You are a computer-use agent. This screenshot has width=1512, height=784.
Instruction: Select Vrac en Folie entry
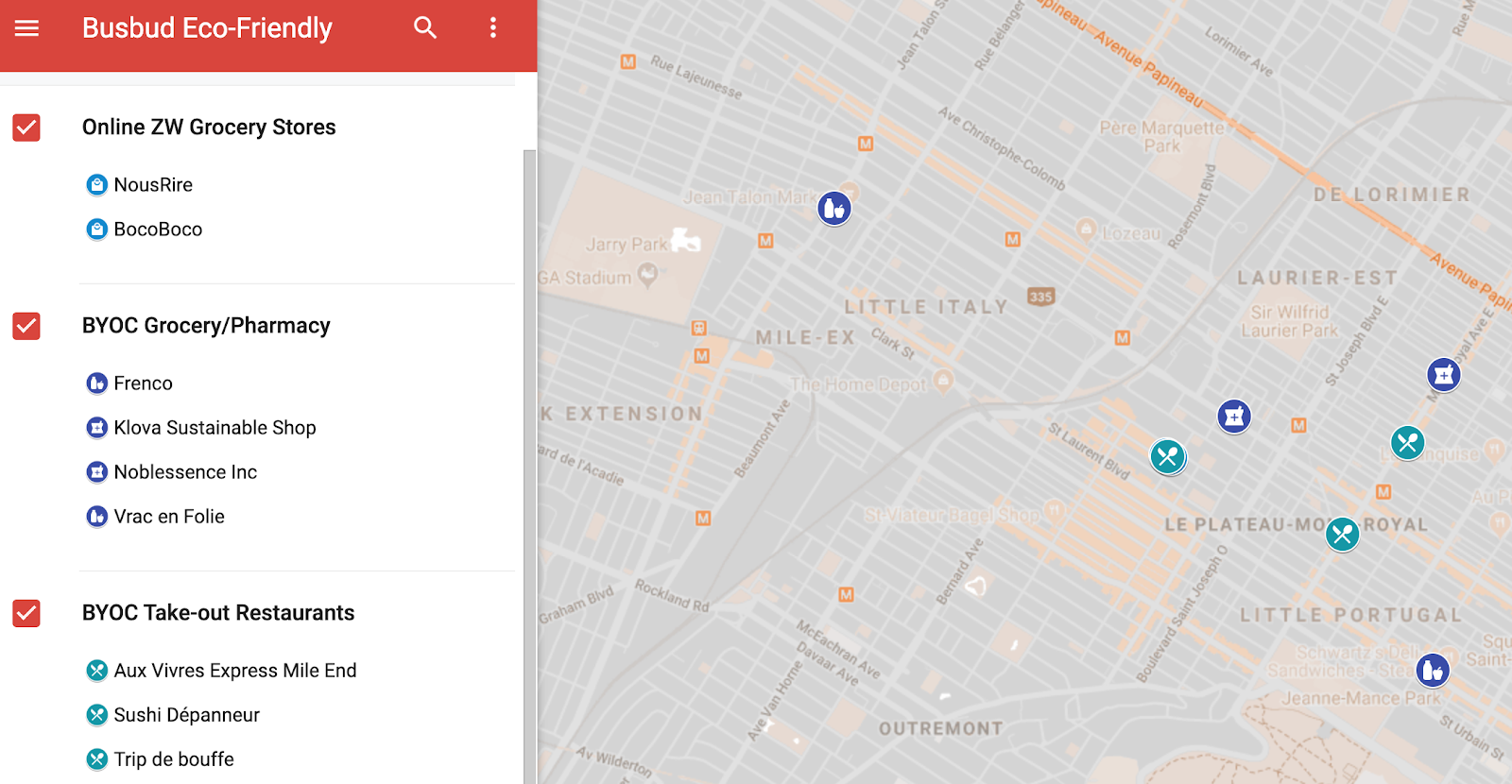(169, 517)
